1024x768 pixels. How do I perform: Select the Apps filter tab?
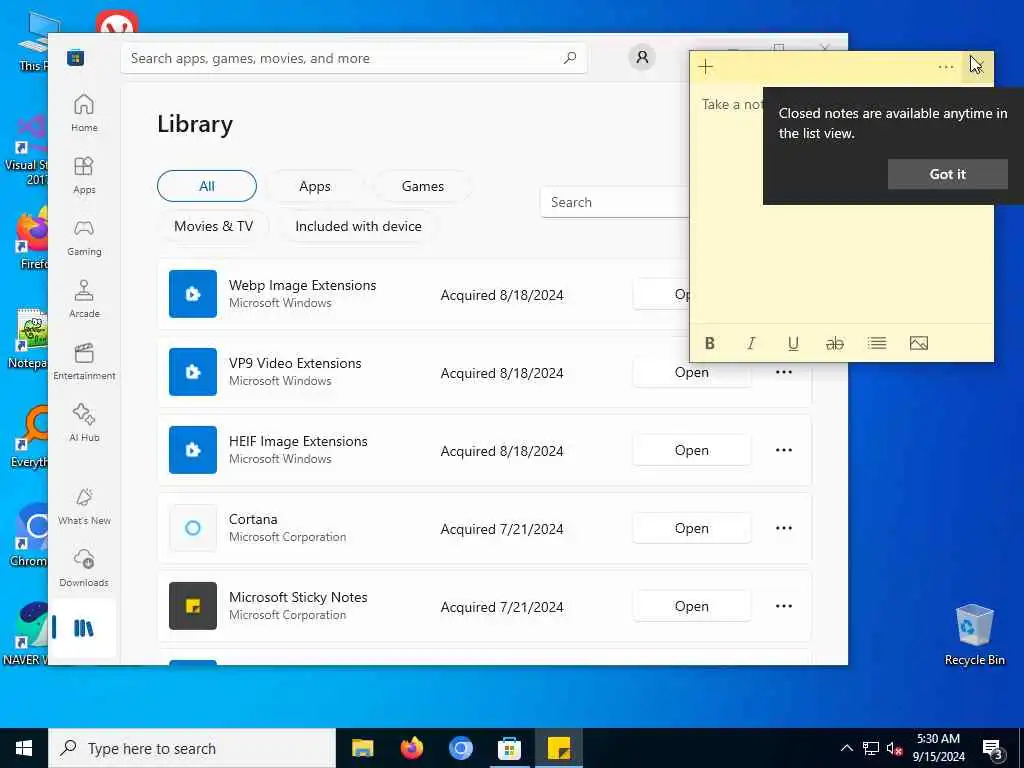315,186
